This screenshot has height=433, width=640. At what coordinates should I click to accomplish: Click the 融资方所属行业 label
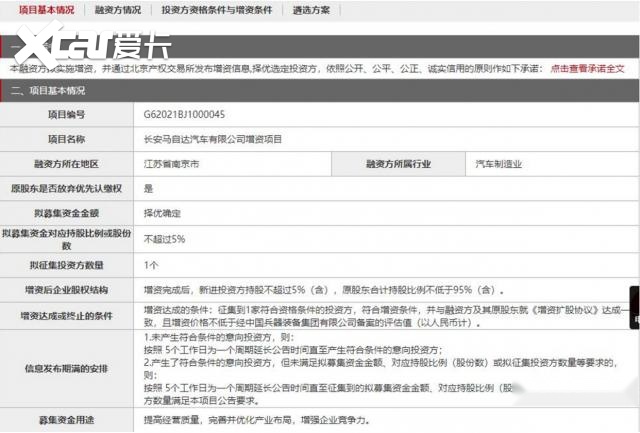pos(398,164)
